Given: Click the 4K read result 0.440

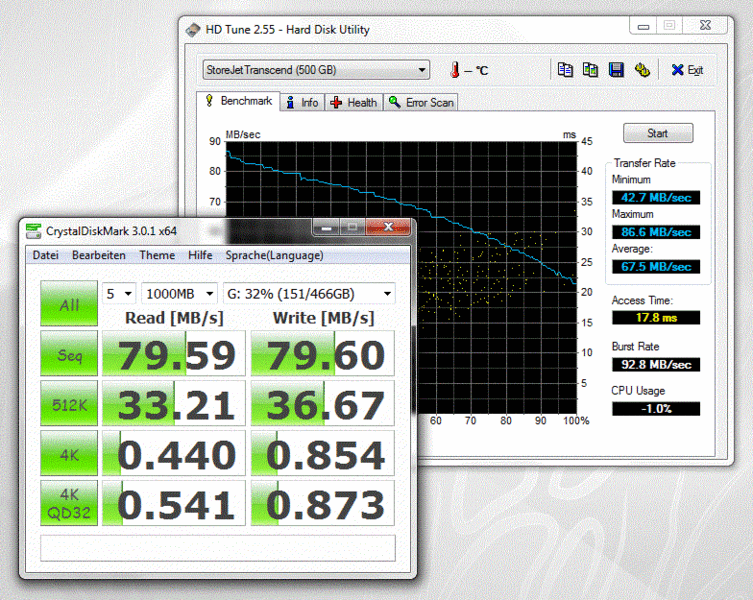Looking at the screenshot, I should point(174,453).
